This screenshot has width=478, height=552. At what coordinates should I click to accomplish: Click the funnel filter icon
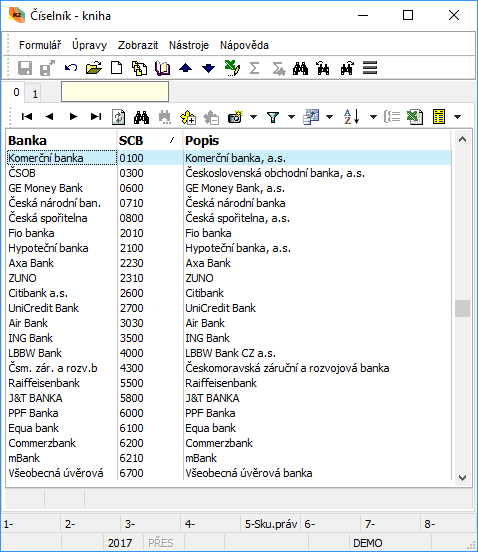(273, 117)
